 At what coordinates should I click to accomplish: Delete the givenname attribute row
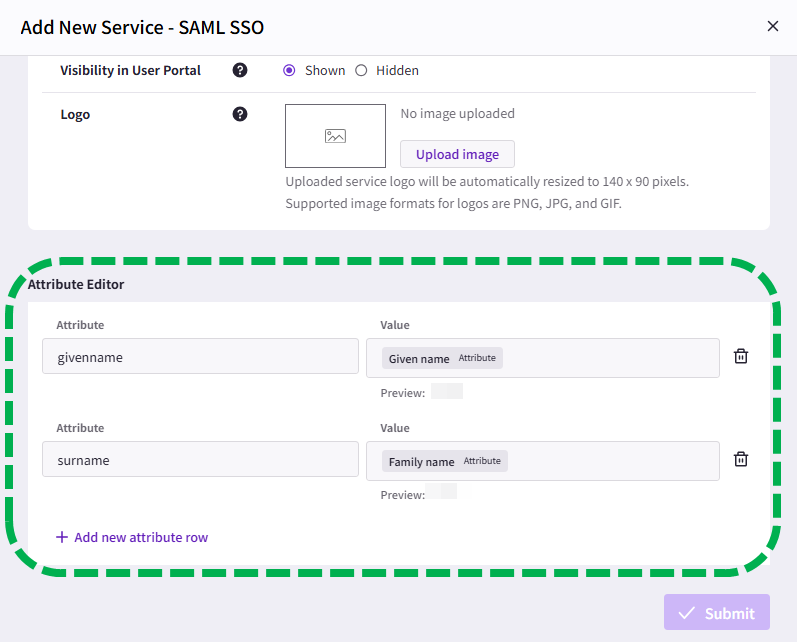click(x=741, y=356)
